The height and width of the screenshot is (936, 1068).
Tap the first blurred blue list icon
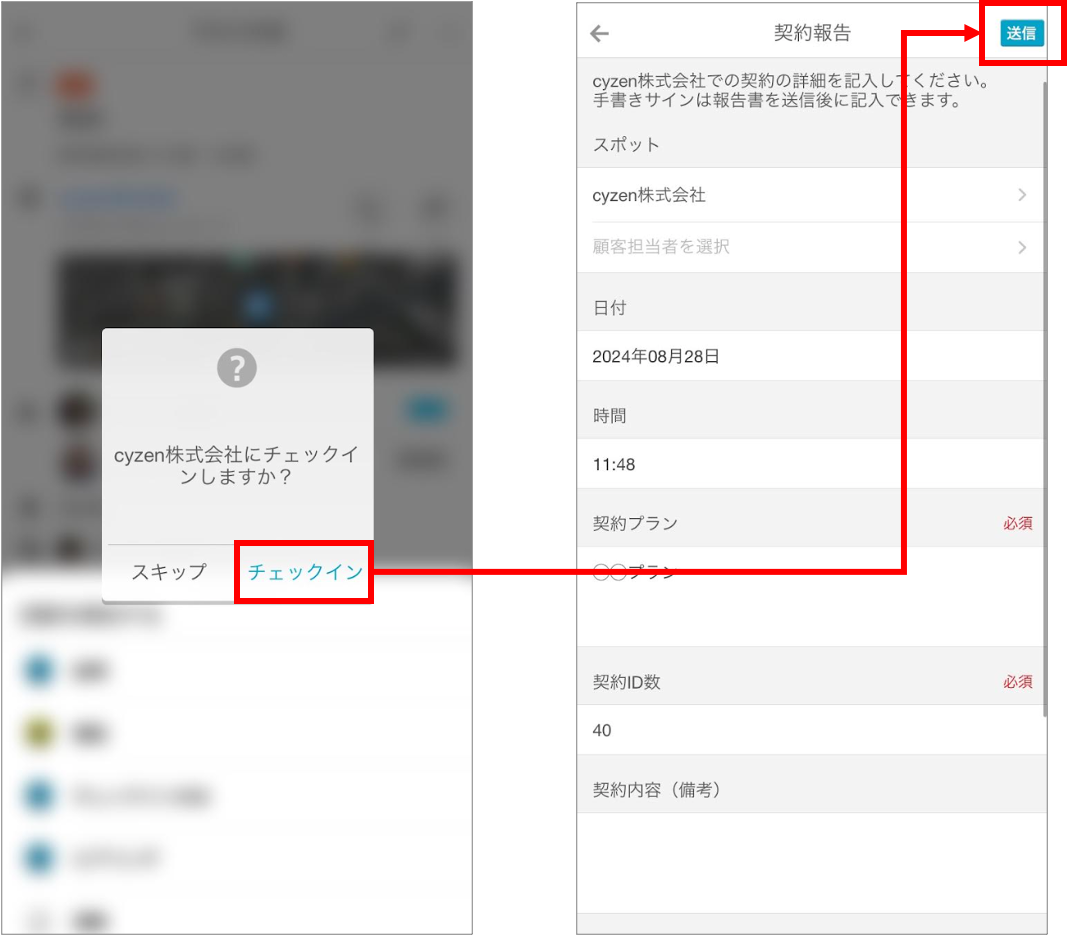tap(39, 670)
